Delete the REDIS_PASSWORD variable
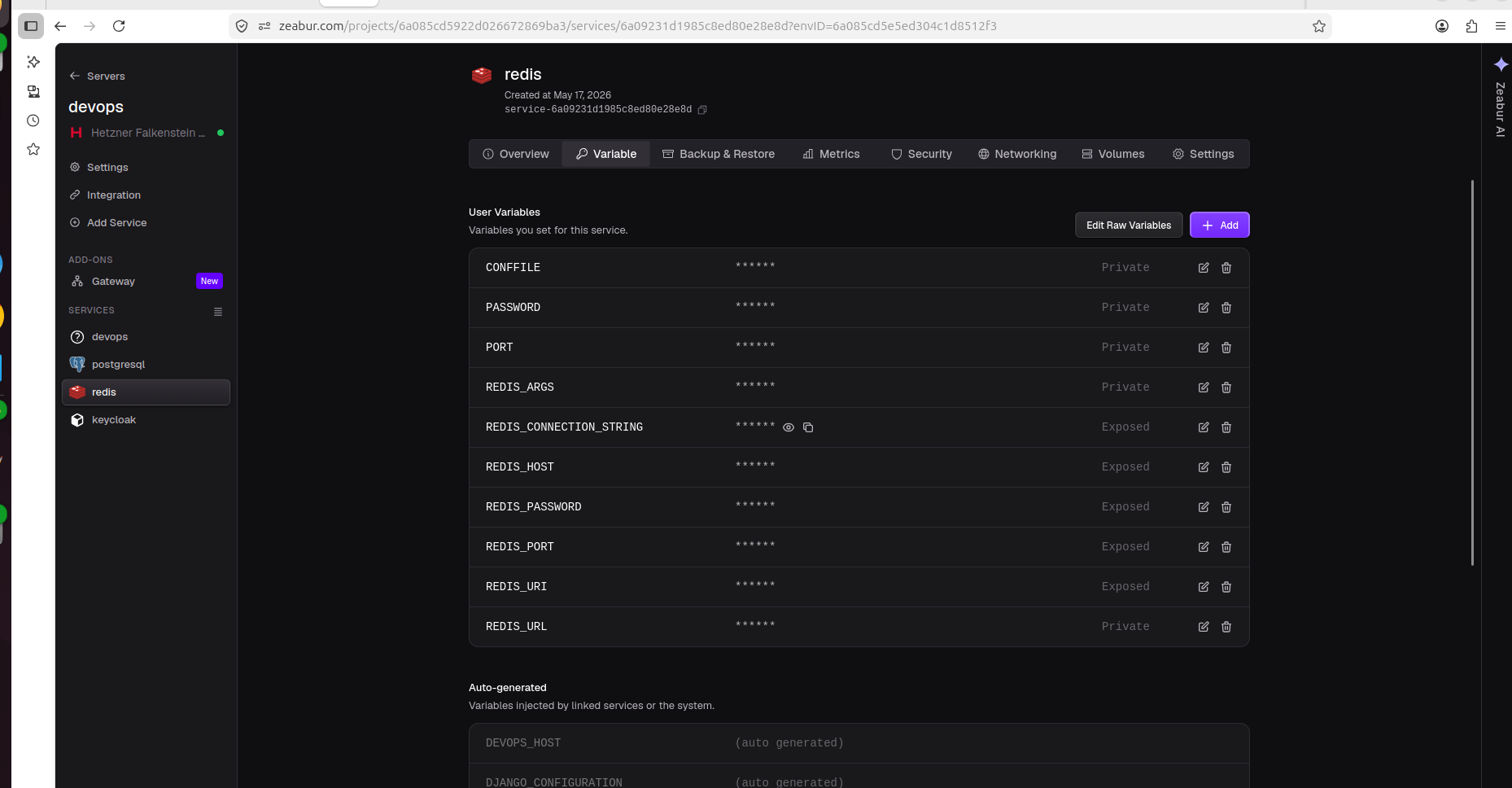This screenshot has height=788, width=1512. tap(1226, 507)
